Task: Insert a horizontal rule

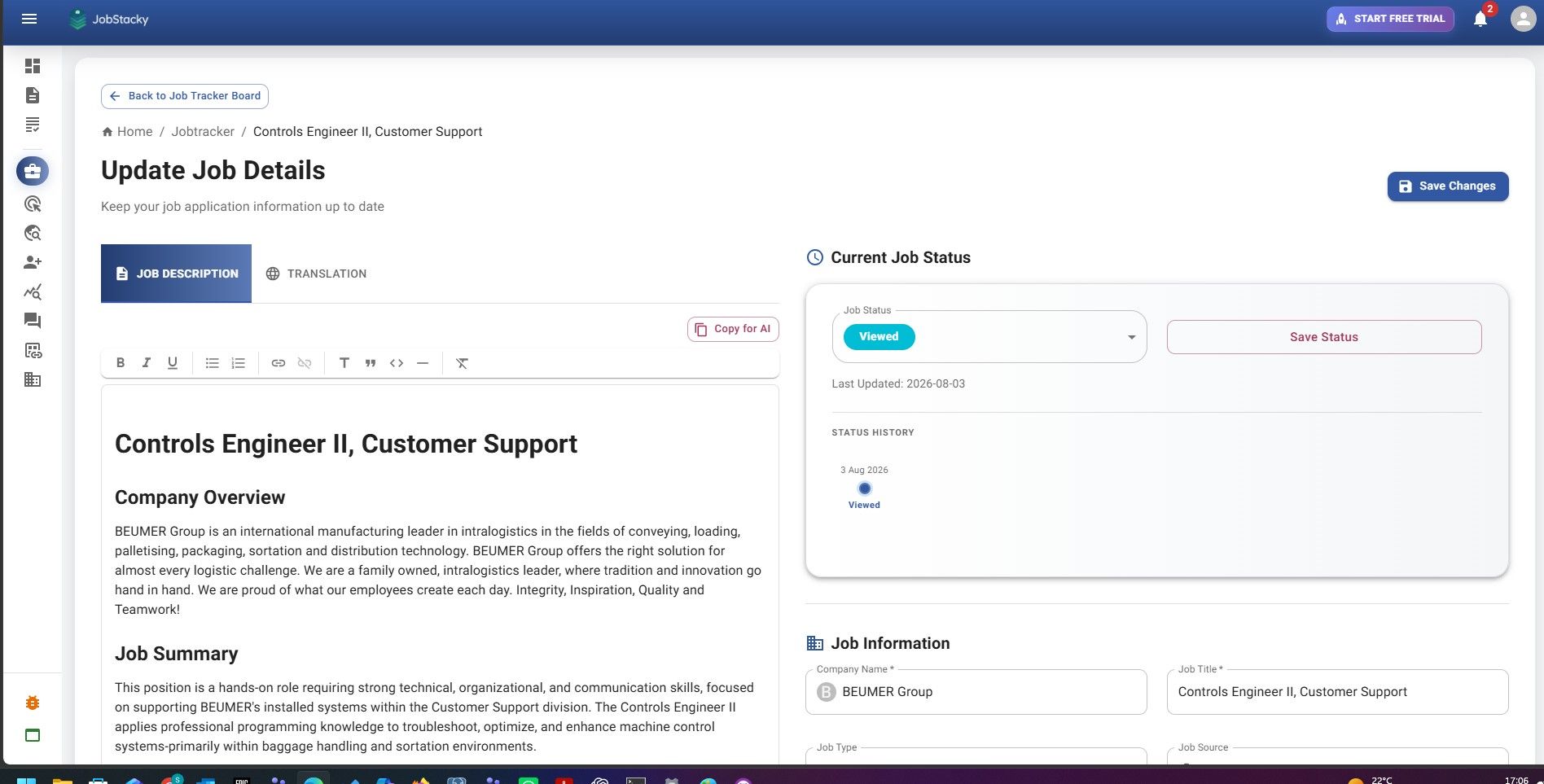Action: click(423, 363)
